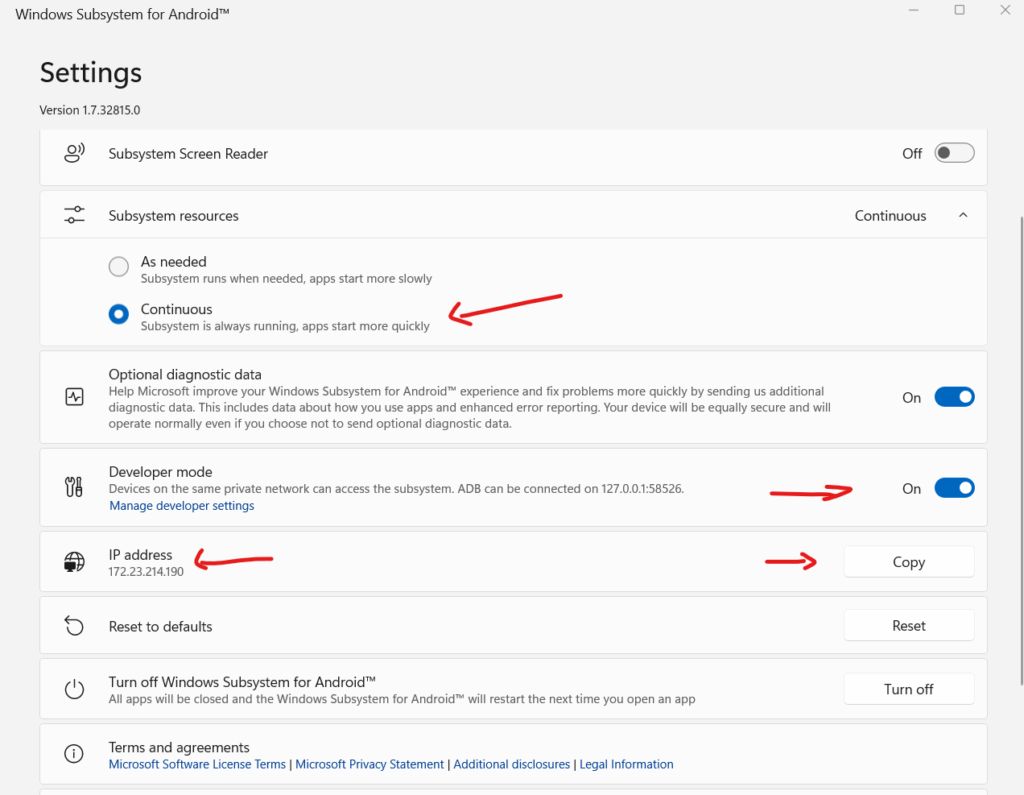Click the Terms and agreements title
1024x795 pixels.
point(179,747)
